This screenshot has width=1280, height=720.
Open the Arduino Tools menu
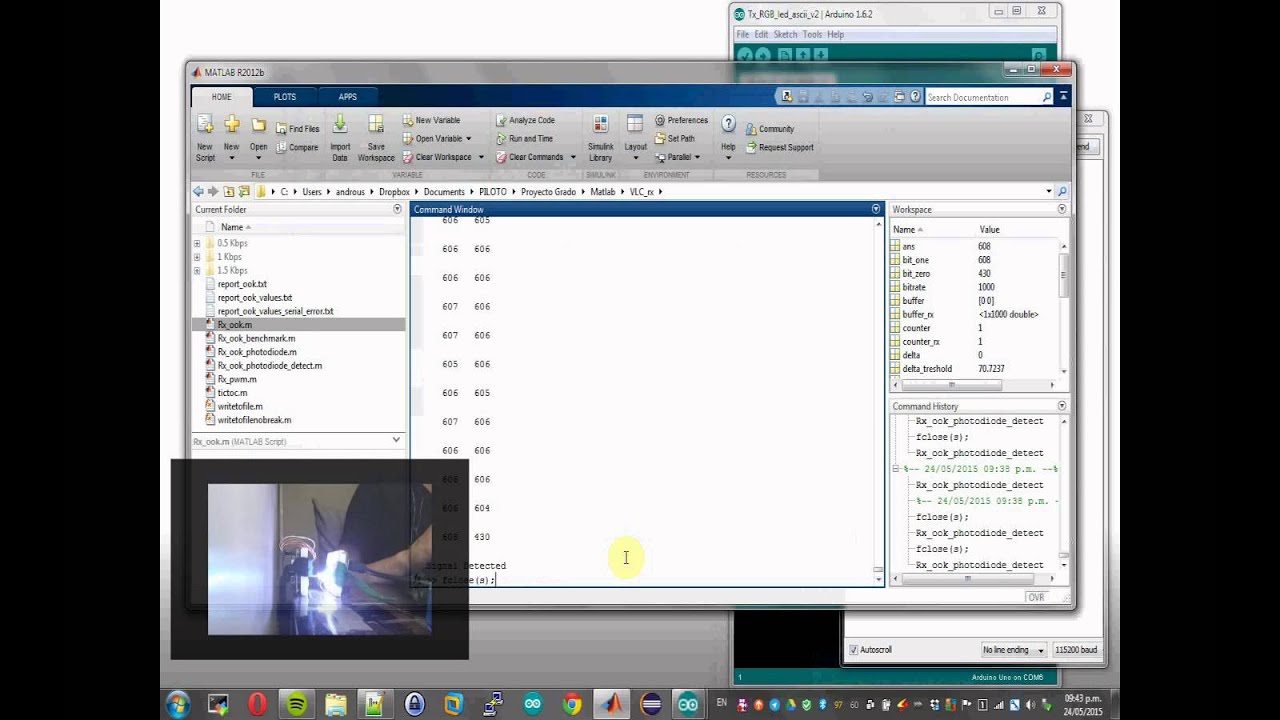[x=812, y=34]
